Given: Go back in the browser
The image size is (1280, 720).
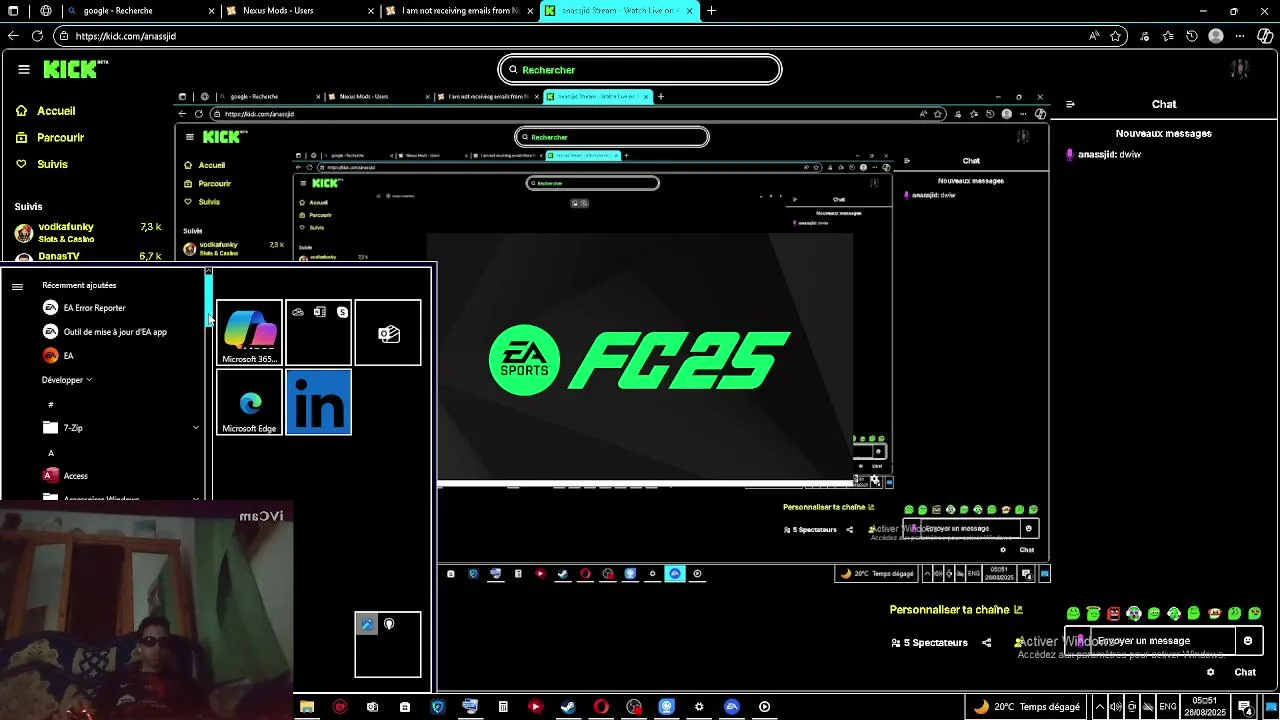Looking at the screenshot, I should (13, 36).
